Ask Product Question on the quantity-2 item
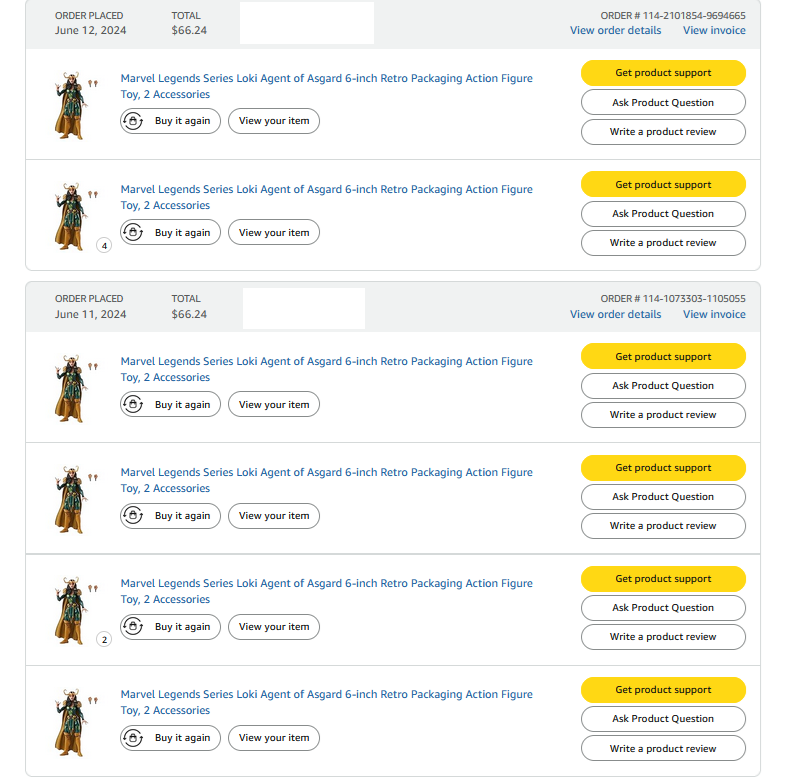787x782 pixels. [x=663, y=608]
